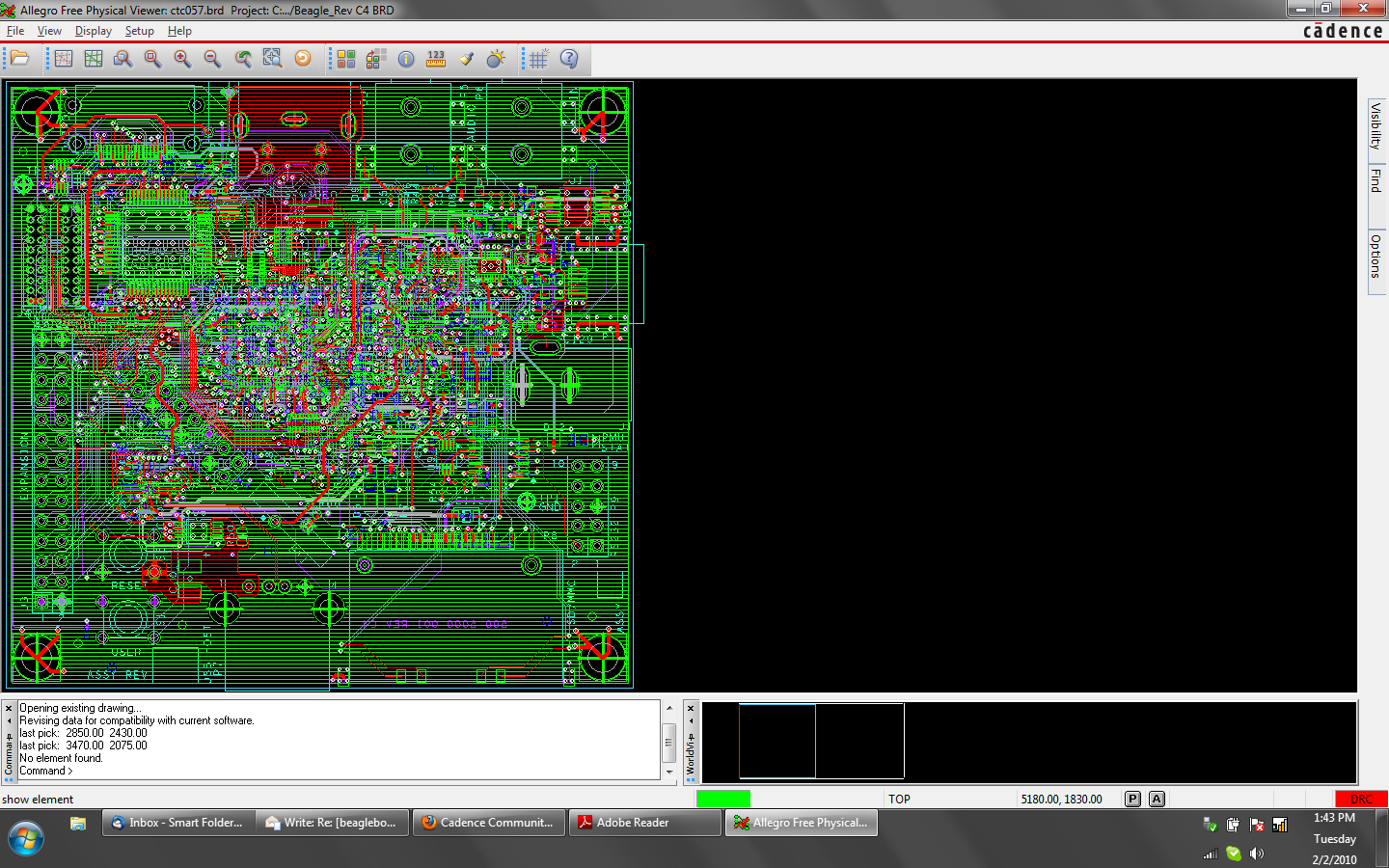Click the WorldView overview thumbnail
This screenshot has width=1389, height=868.
[1029, 742]
